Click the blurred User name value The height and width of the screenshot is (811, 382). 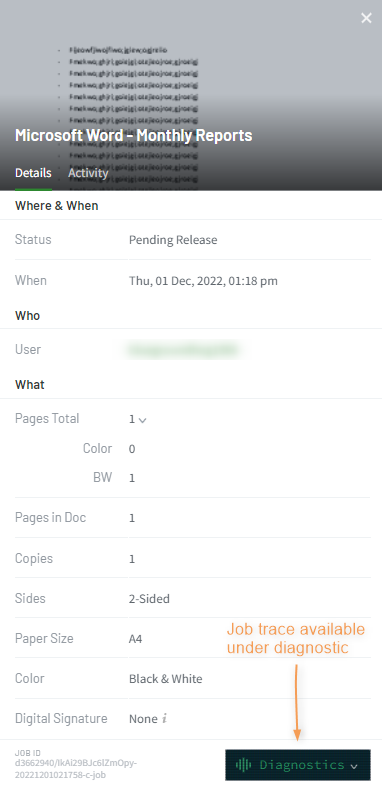click(182, 350)
